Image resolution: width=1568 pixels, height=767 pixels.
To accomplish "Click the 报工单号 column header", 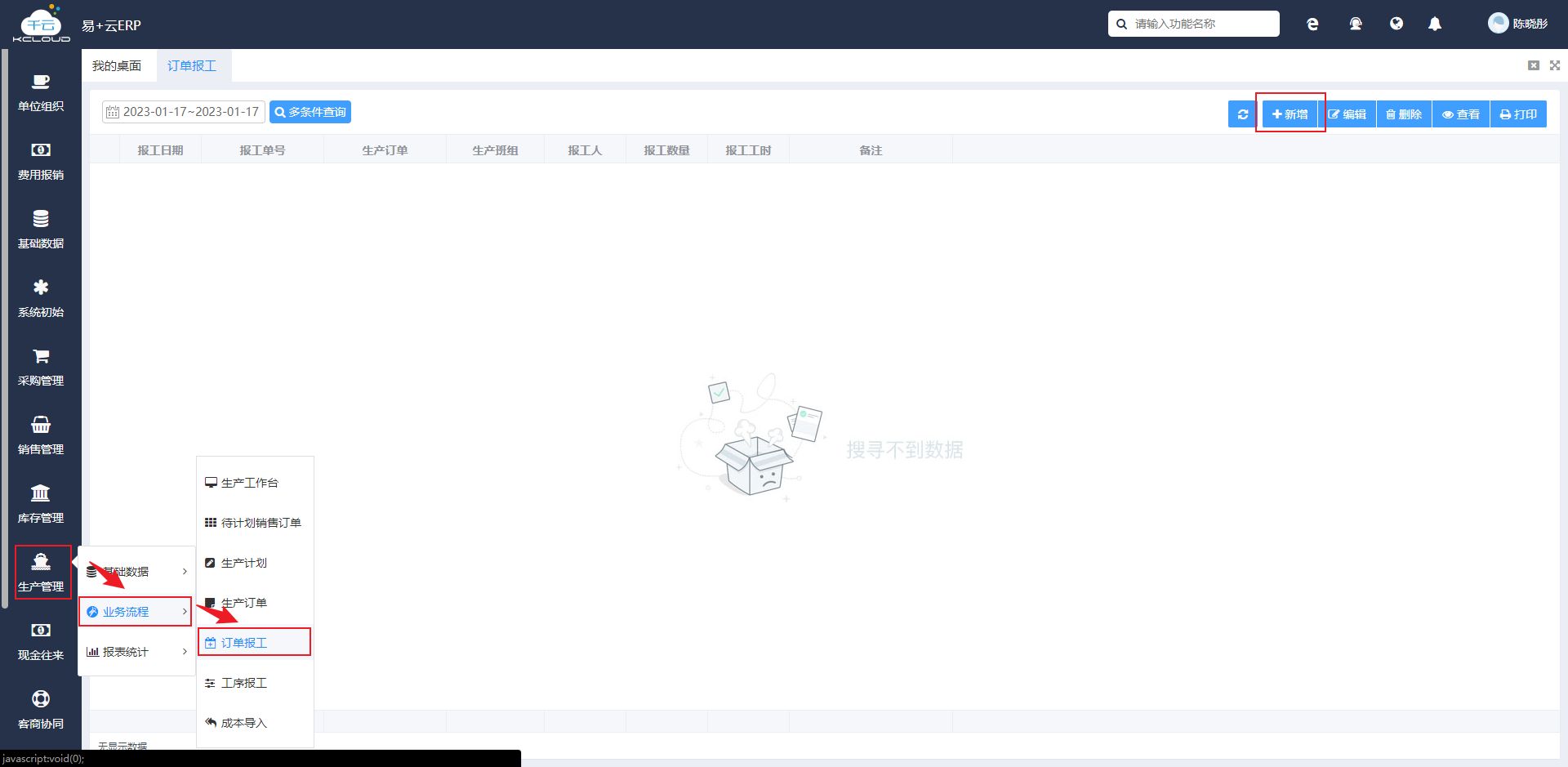I will (263, 150).
